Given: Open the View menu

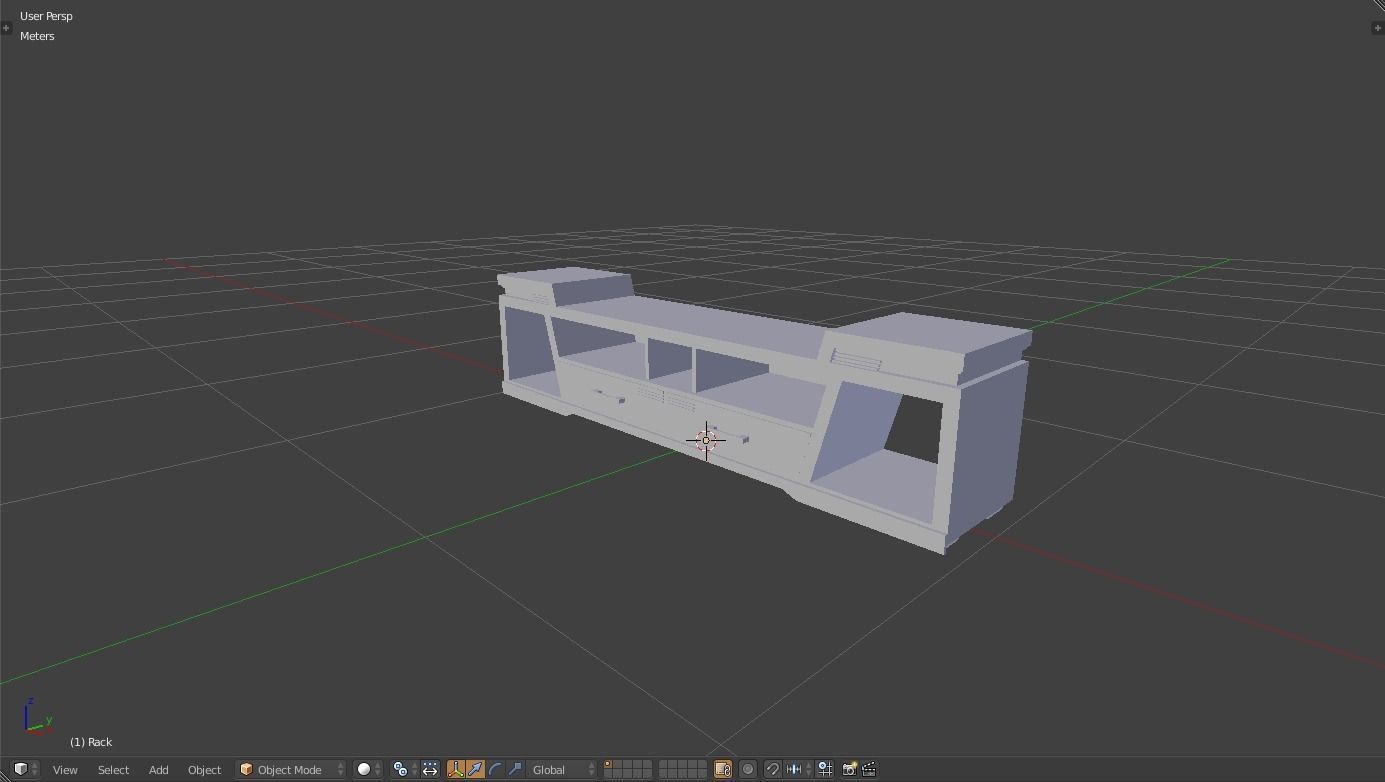Looking at the screenshot, I should click(65, 769).
